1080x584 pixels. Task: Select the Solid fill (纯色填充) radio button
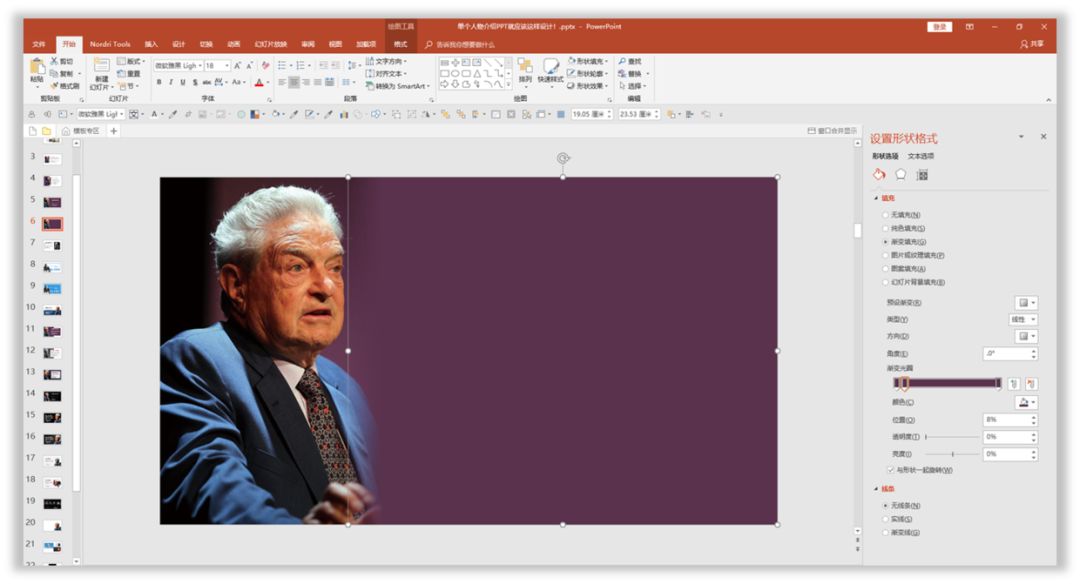click(x=886, y=228)
